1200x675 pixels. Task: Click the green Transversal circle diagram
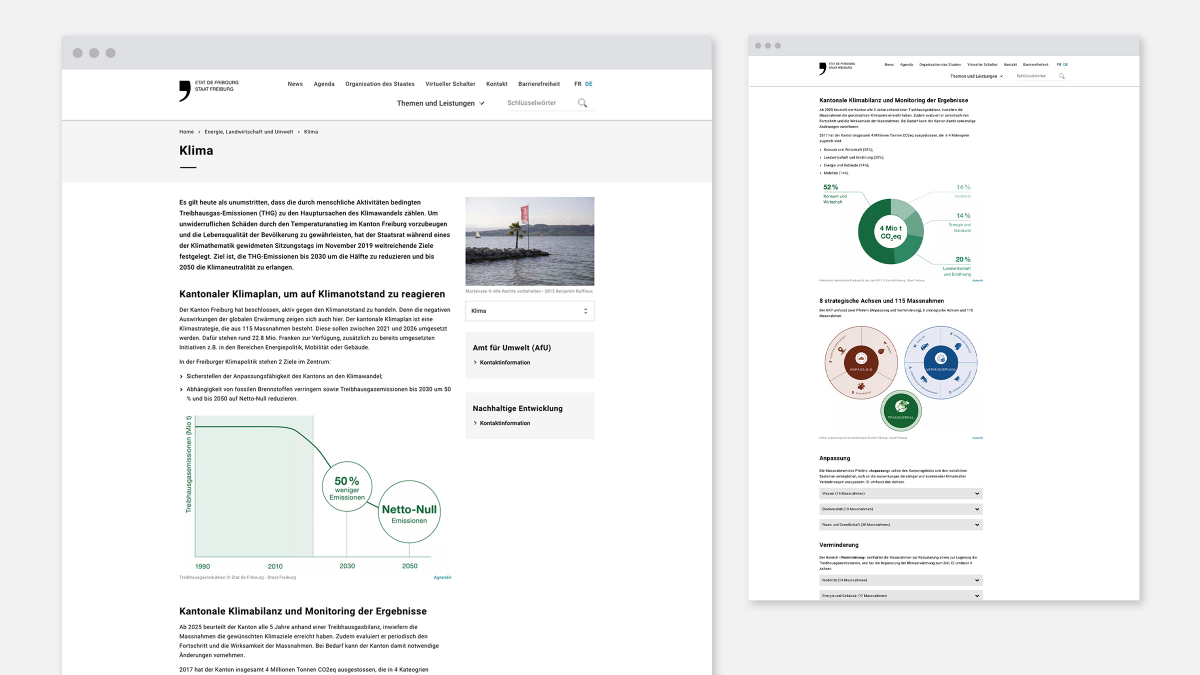point(901,410)
